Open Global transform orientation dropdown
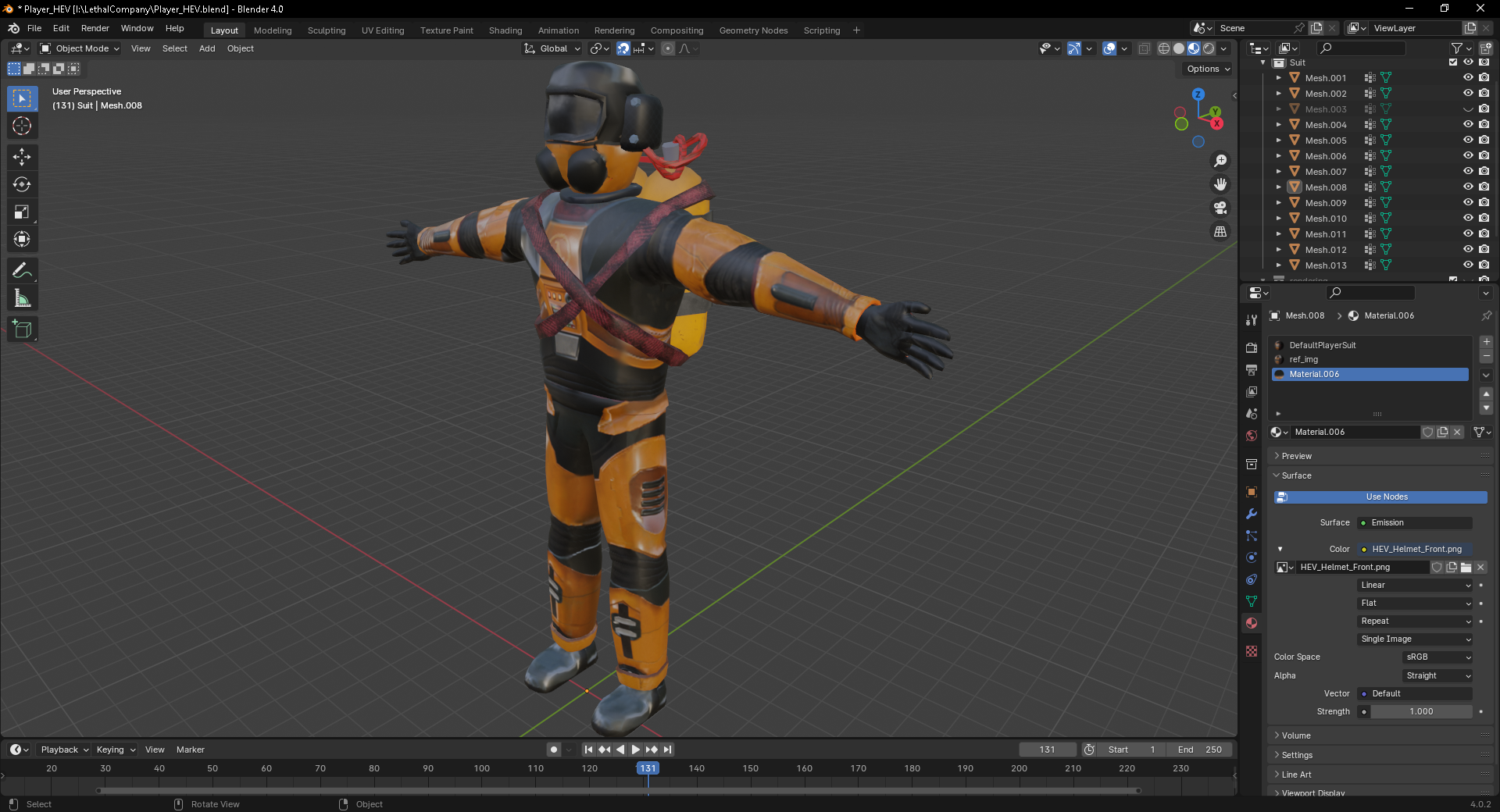Image resolution: width=1500 pixels, height=812 pixels. (552, 48)
